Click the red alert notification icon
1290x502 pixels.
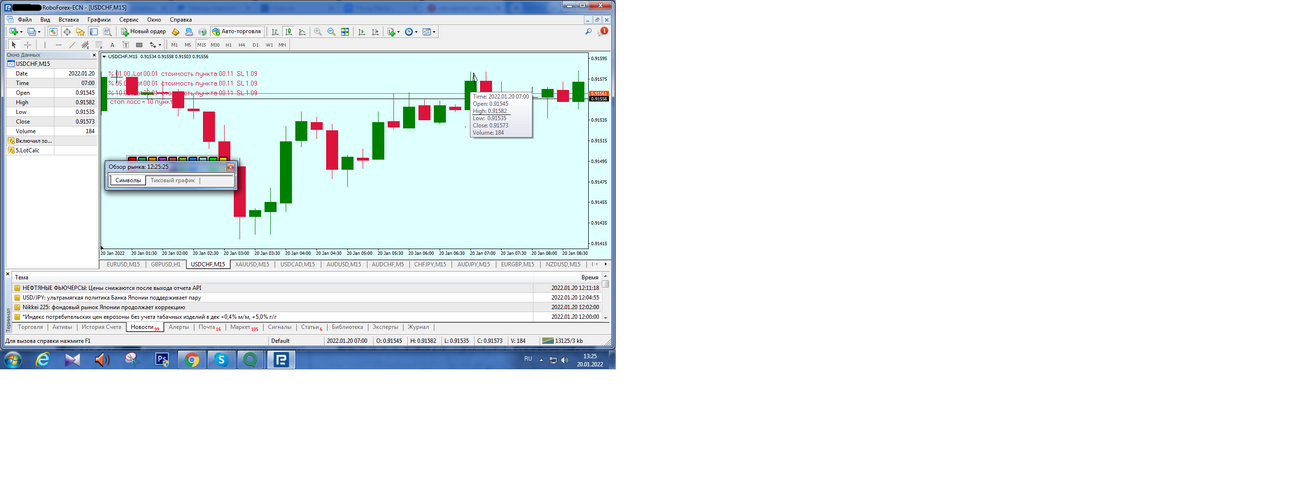(603, 31)
